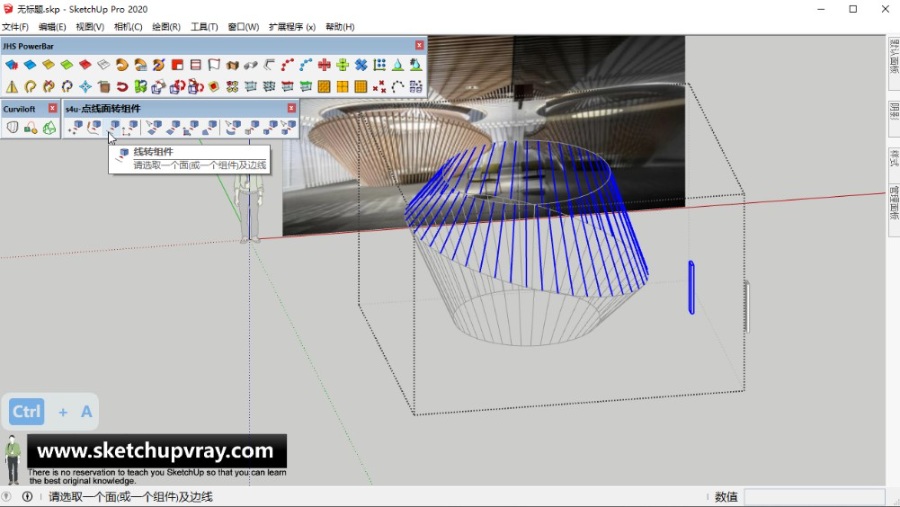Click the circled info icon in status bar

27,497
